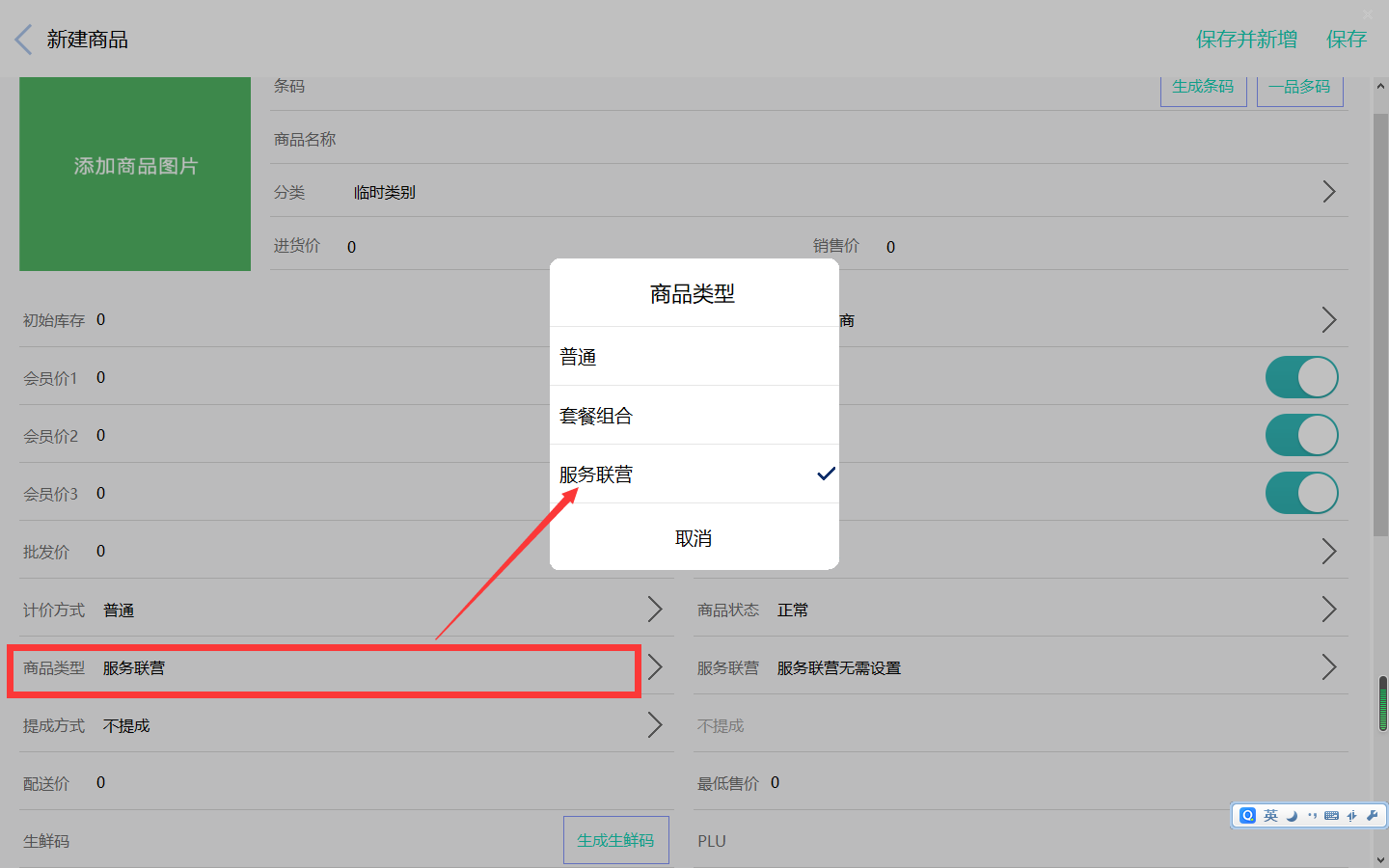The width and height of the screenshot is (1389, 868).
Task: Click the 商品类型 dialog title text
Action: click(x=693, y=293)
